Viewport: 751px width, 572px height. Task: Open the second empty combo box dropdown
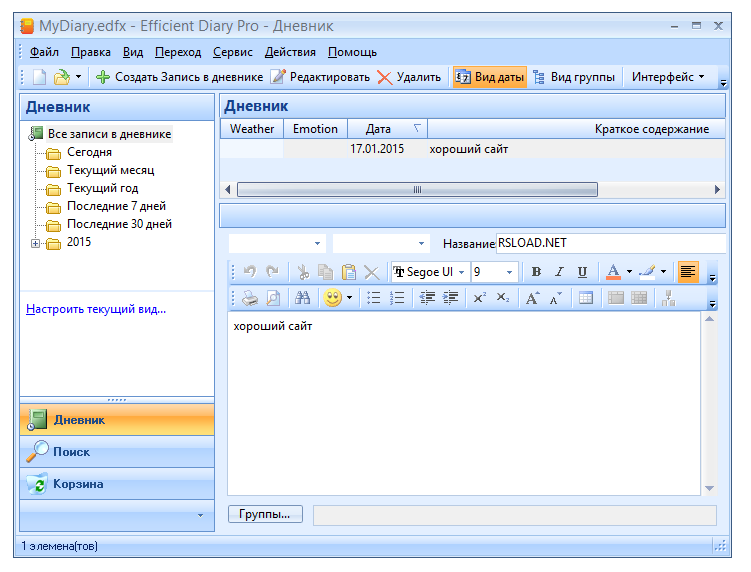(421, 243)
